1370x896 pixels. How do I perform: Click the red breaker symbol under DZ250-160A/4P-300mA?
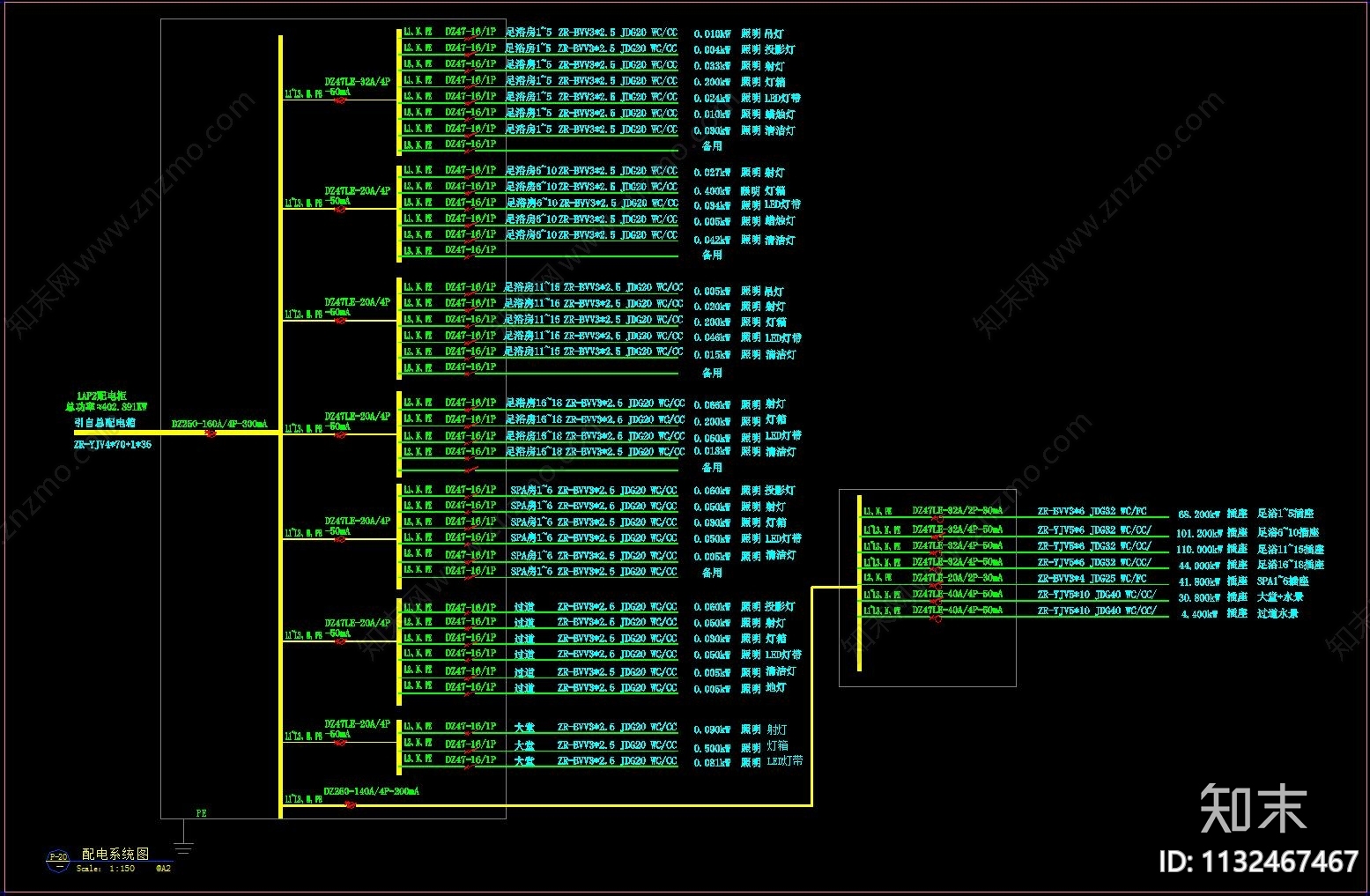click(211, 433)
